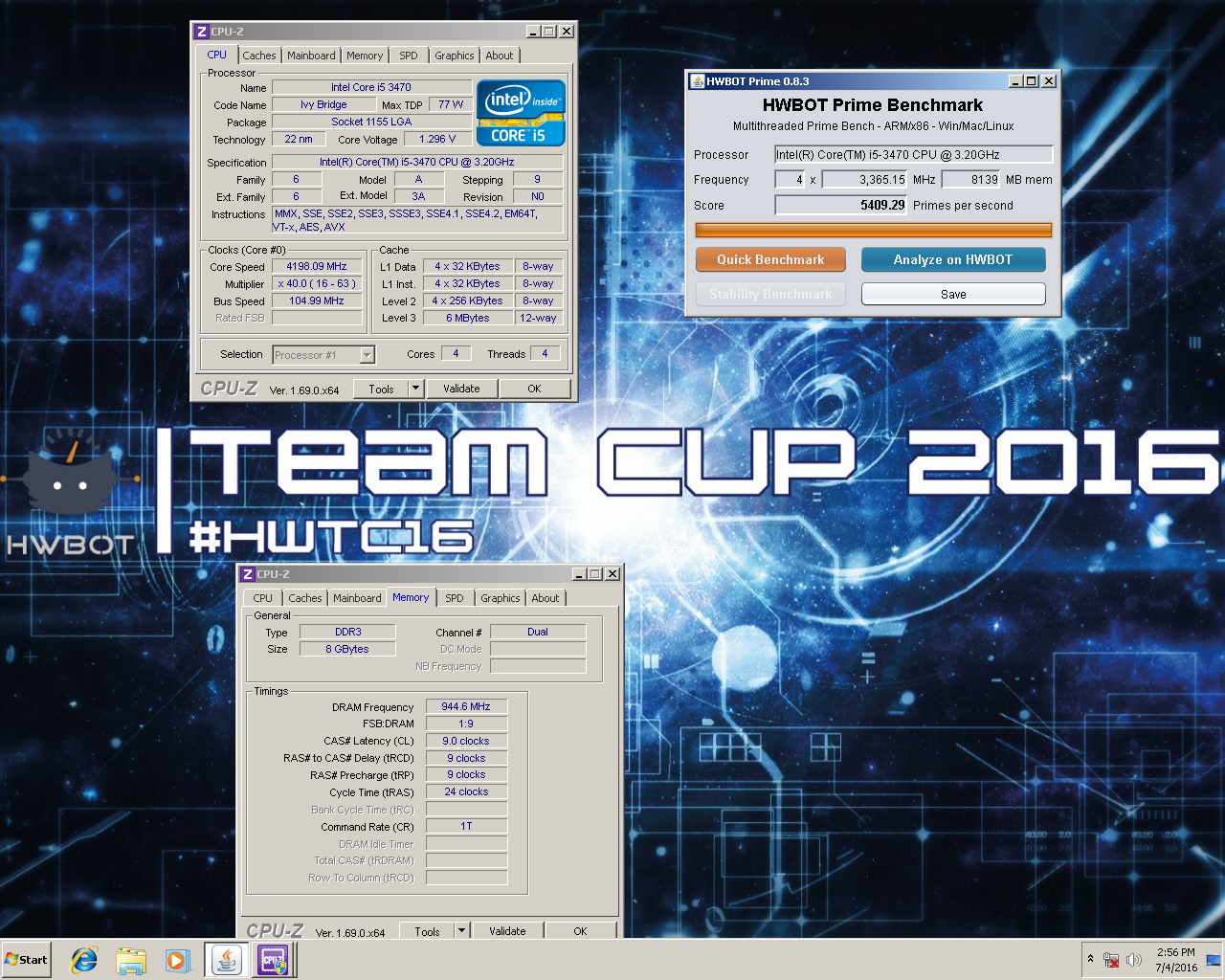Open the volume speaker tray icon
Screen dimensions: 1225x980
(x=1134, y=960)
